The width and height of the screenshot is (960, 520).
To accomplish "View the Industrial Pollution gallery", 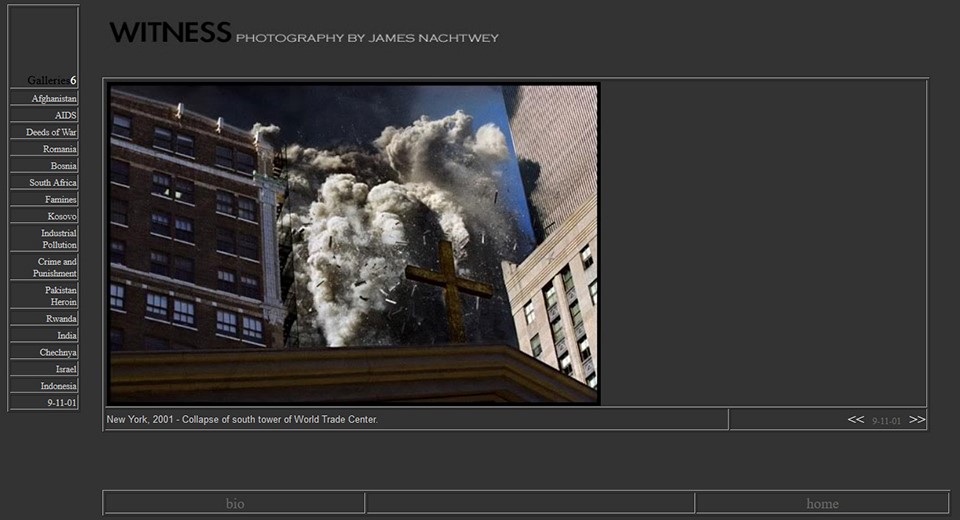I will point(59,239).
